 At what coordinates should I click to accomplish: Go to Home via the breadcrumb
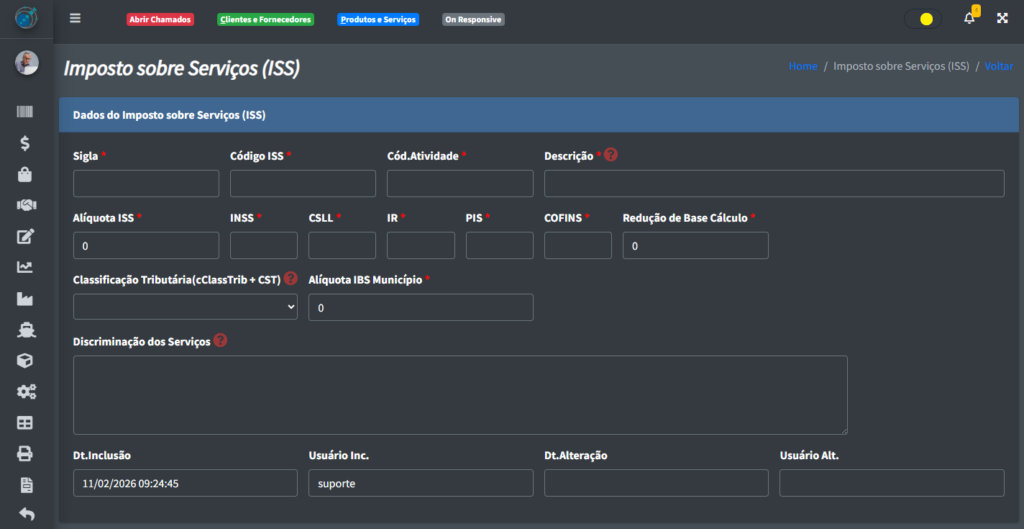click(802, 66)
